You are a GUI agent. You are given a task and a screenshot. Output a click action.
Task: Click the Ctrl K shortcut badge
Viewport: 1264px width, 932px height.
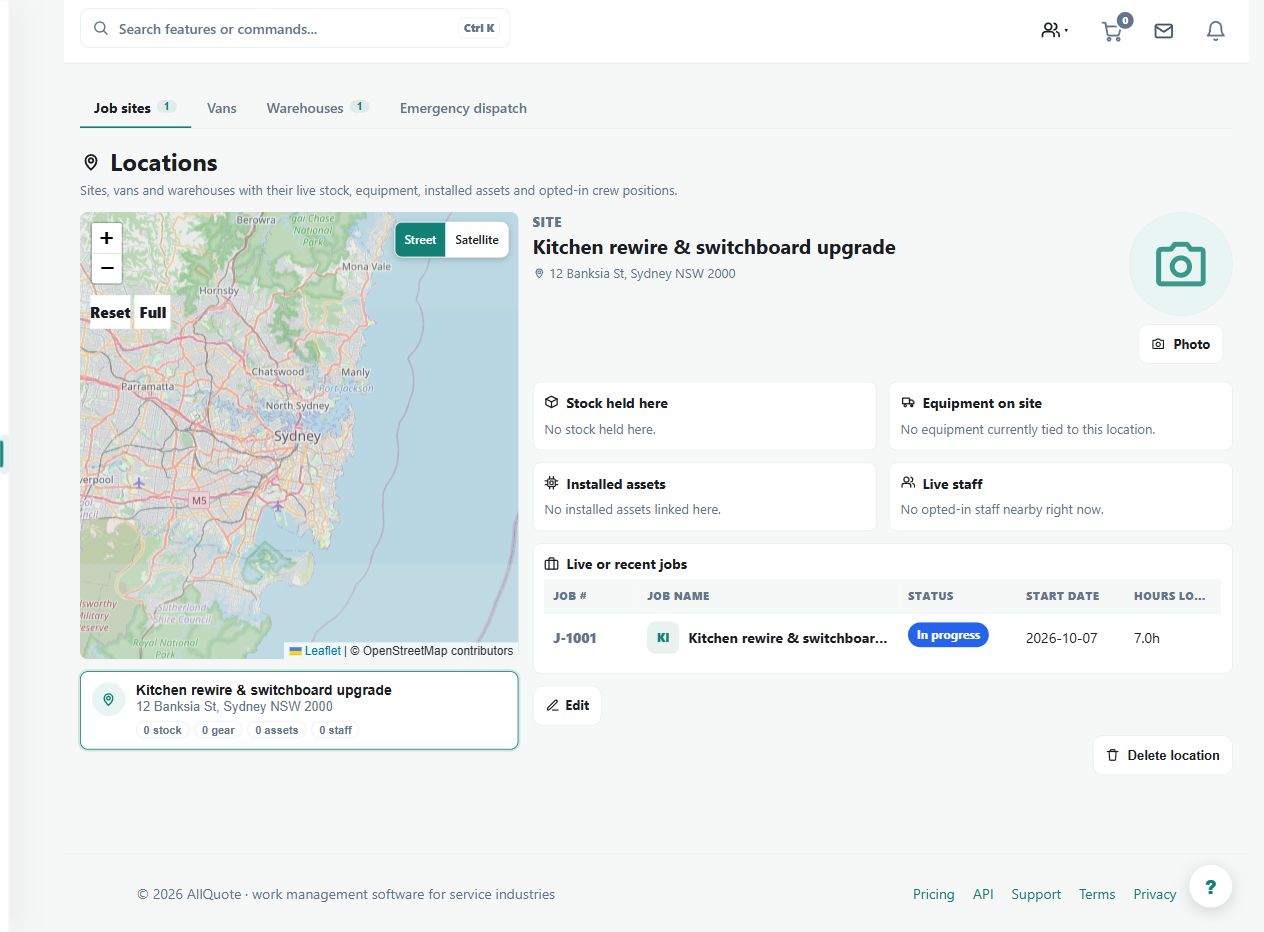pos(479,29)
